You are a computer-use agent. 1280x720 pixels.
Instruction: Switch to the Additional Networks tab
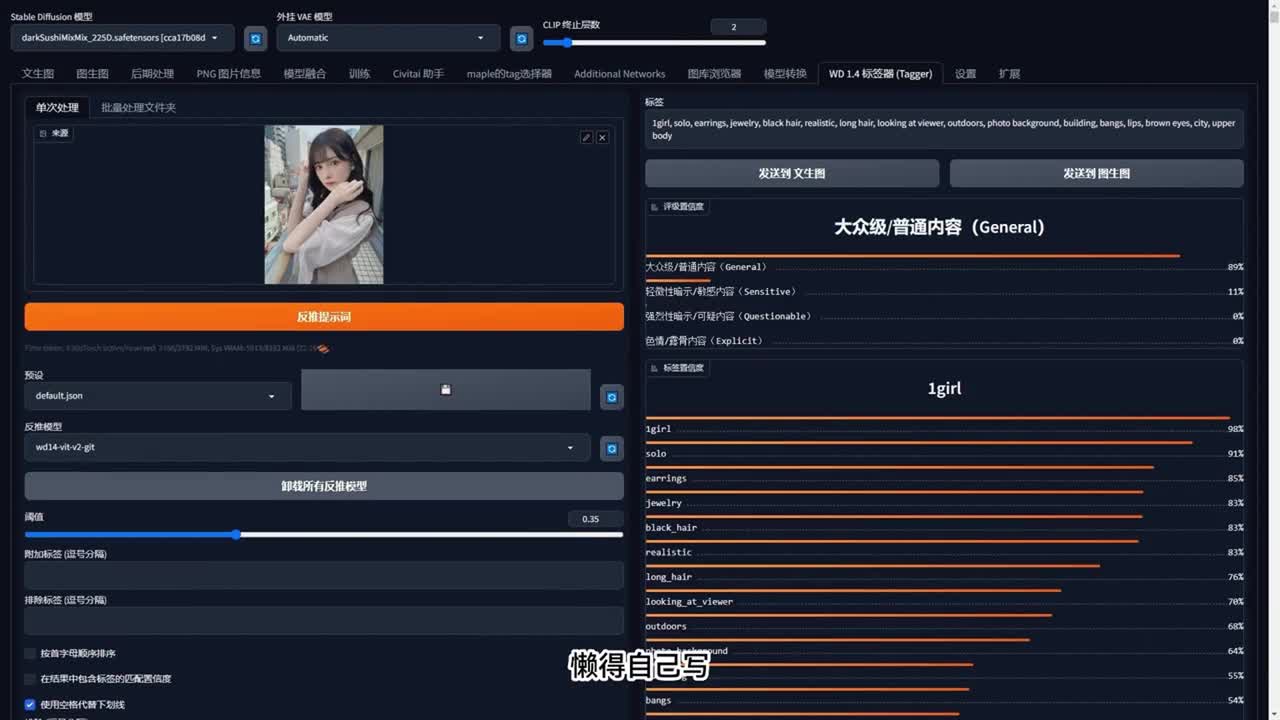(619, 74)
